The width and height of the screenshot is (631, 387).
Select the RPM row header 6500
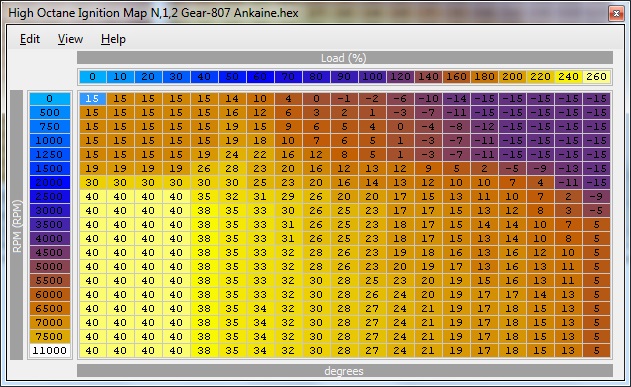[x=49, y=309]
